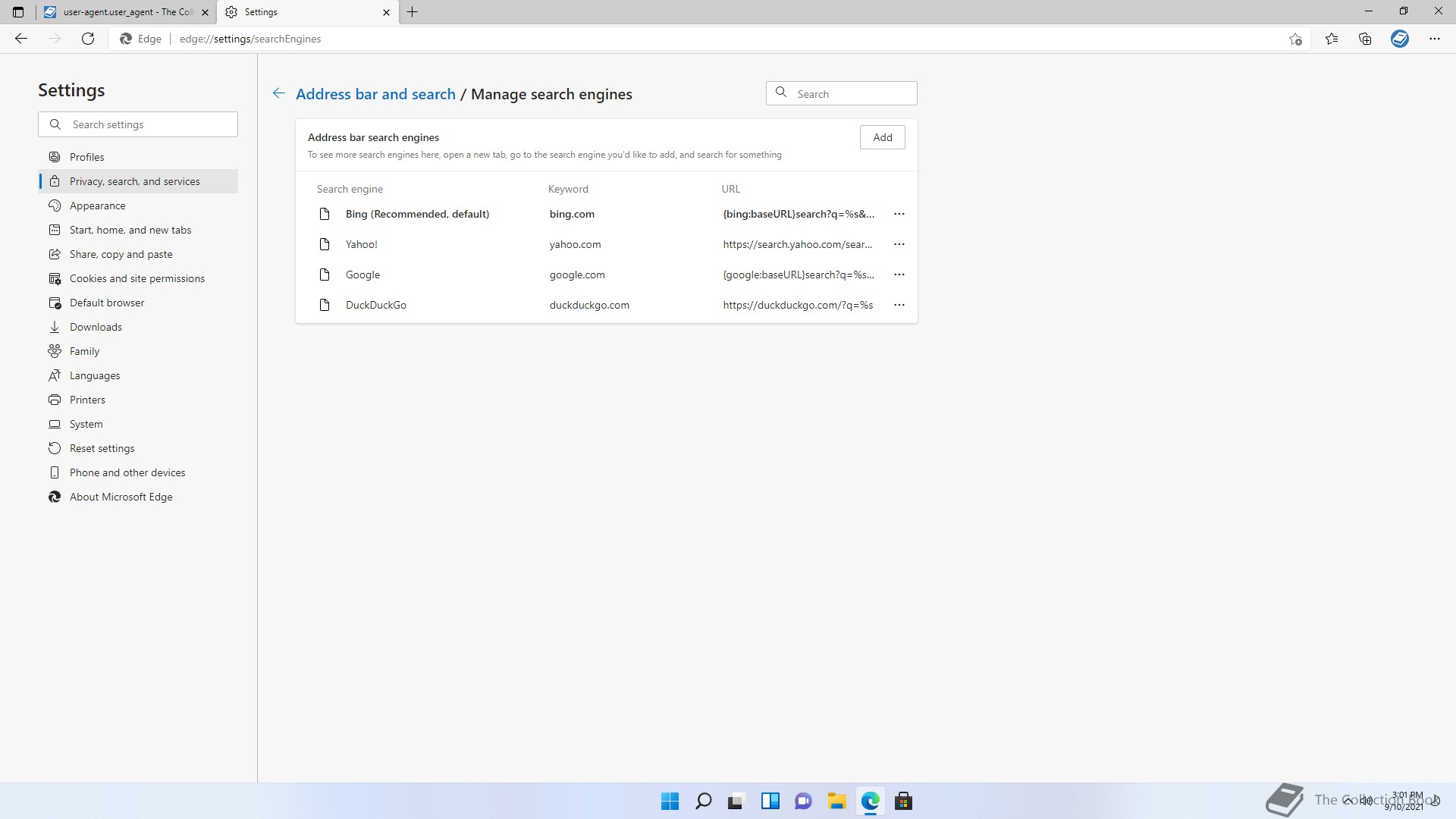Open File Explorer on taskbar
Viewport: 1456px width, 819px height.
click(836, 801)
